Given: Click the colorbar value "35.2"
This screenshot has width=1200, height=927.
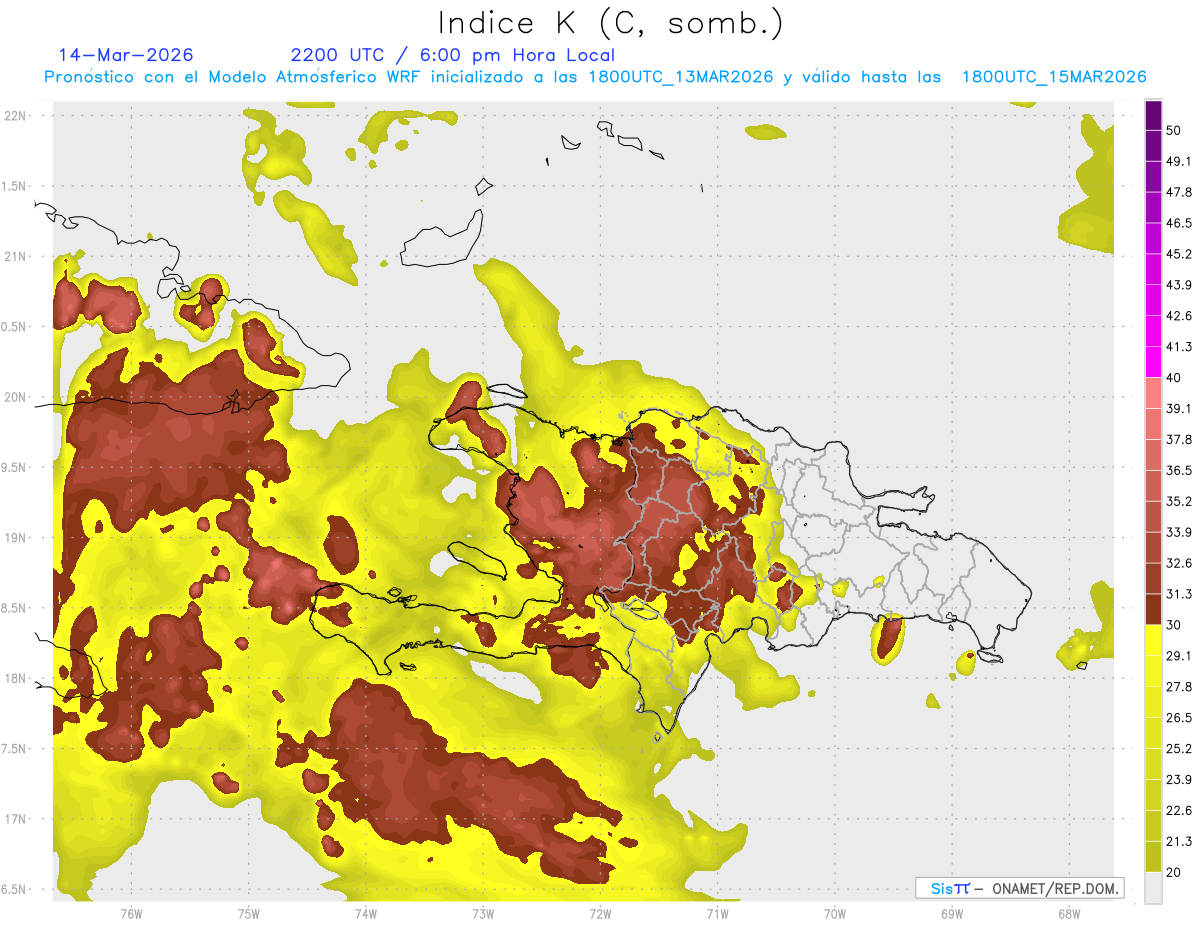Looking at the screenshot, I should [1179, 501].
